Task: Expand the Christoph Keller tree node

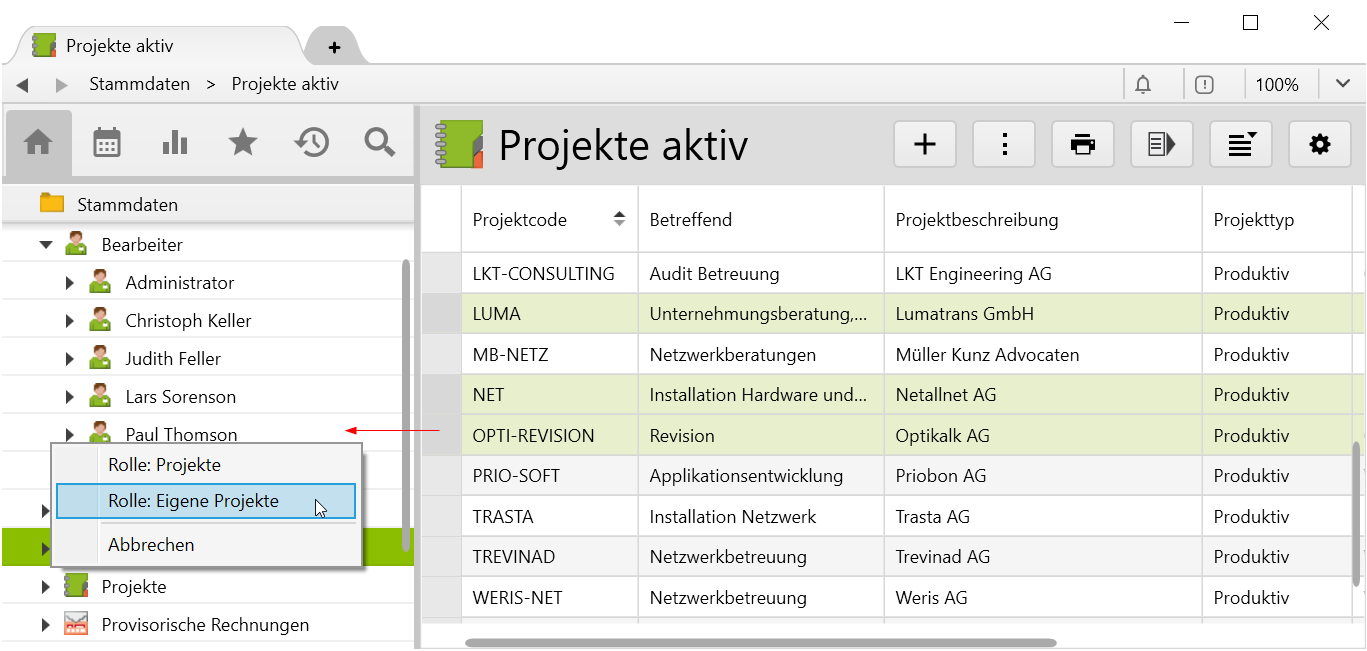Action: coord(69,321)
